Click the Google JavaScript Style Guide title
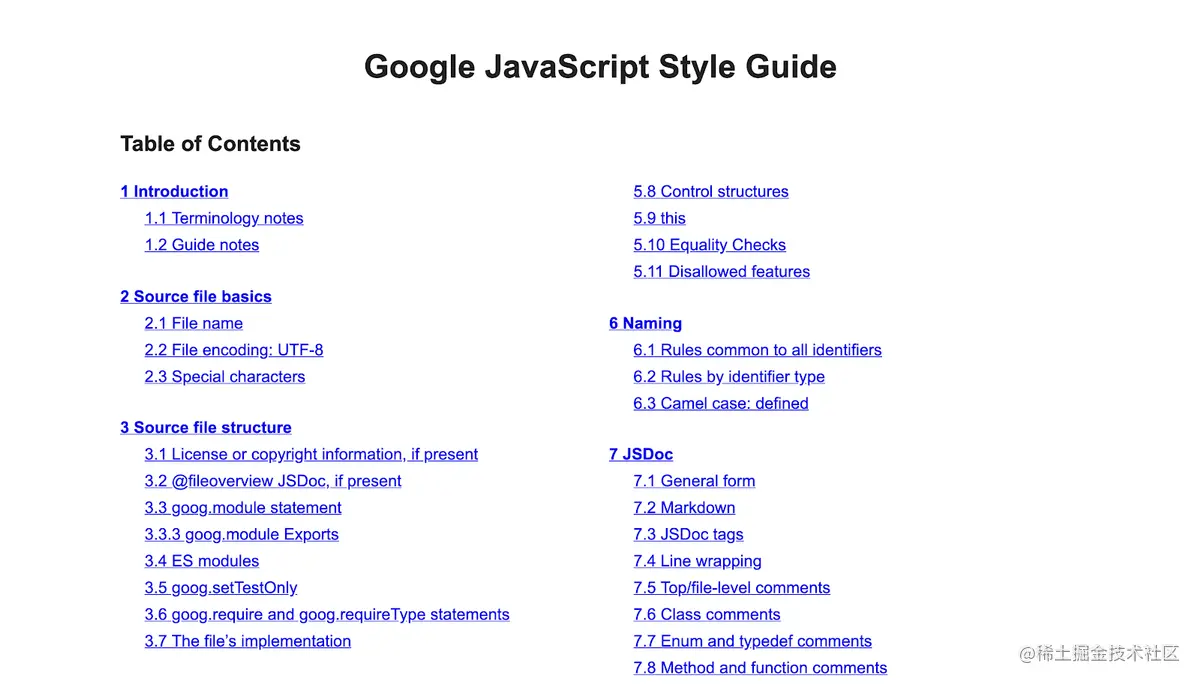The width and height of the screenshot is (1200, 684). pos(600,67)
